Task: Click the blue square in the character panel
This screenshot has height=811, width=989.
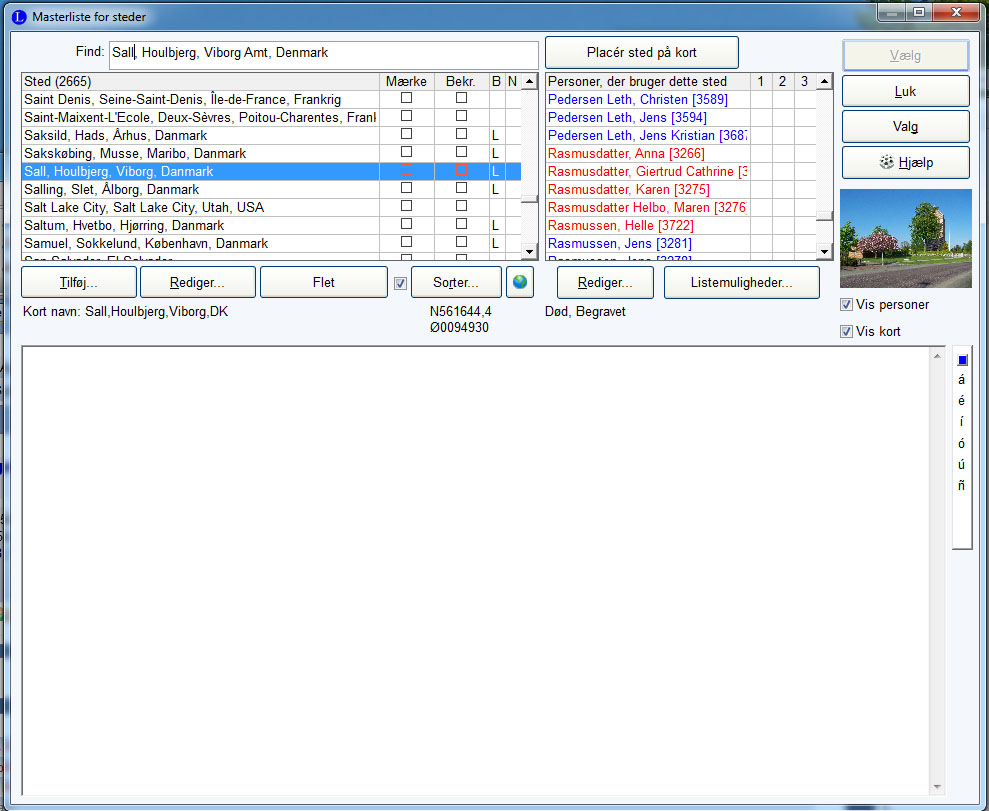Action: tap(962, 360)
